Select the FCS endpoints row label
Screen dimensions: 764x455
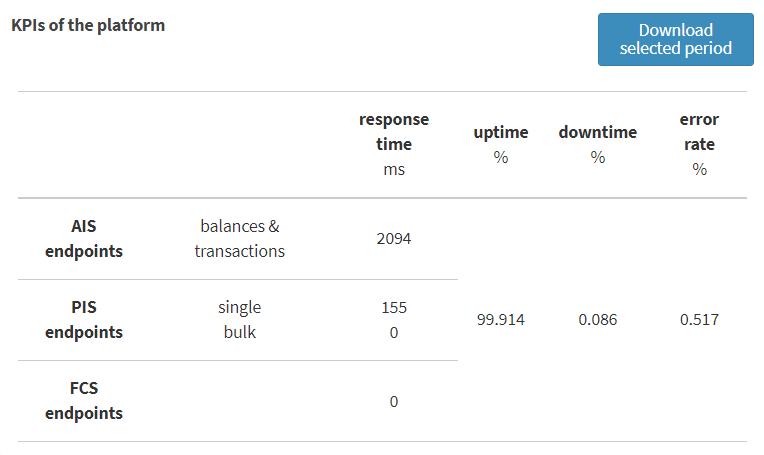point(84,400)
